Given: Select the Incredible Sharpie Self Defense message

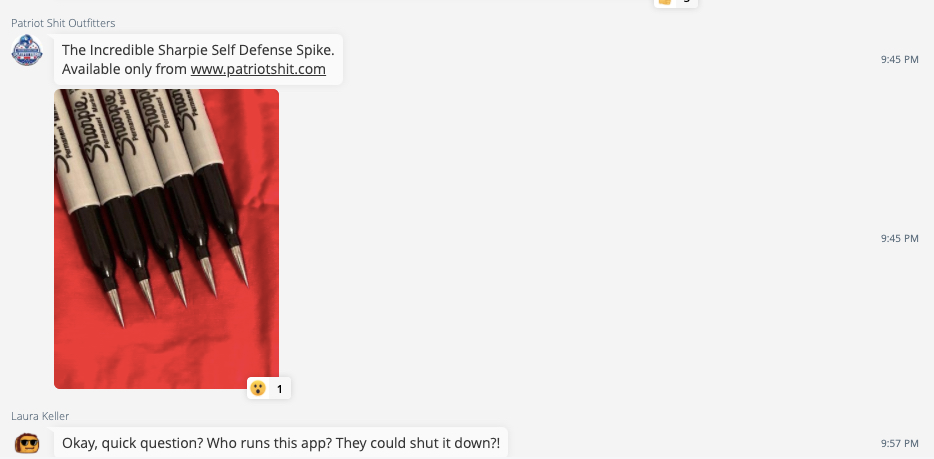Looking at the screenshot, I should coord(198,60).
